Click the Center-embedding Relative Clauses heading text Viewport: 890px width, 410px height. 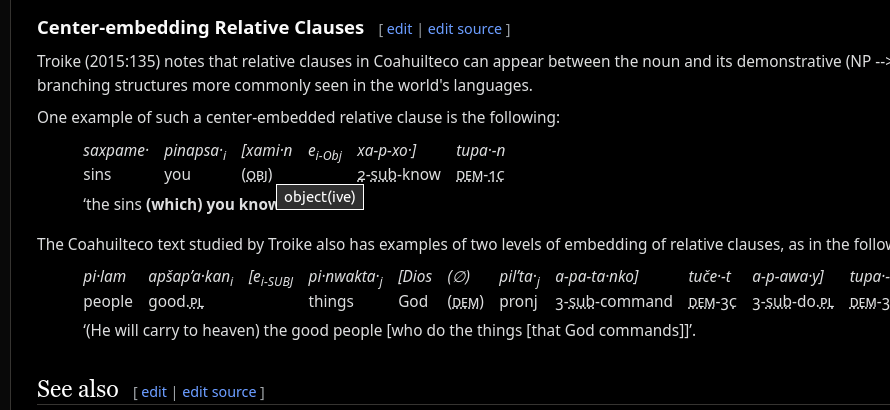pos(200,27)
